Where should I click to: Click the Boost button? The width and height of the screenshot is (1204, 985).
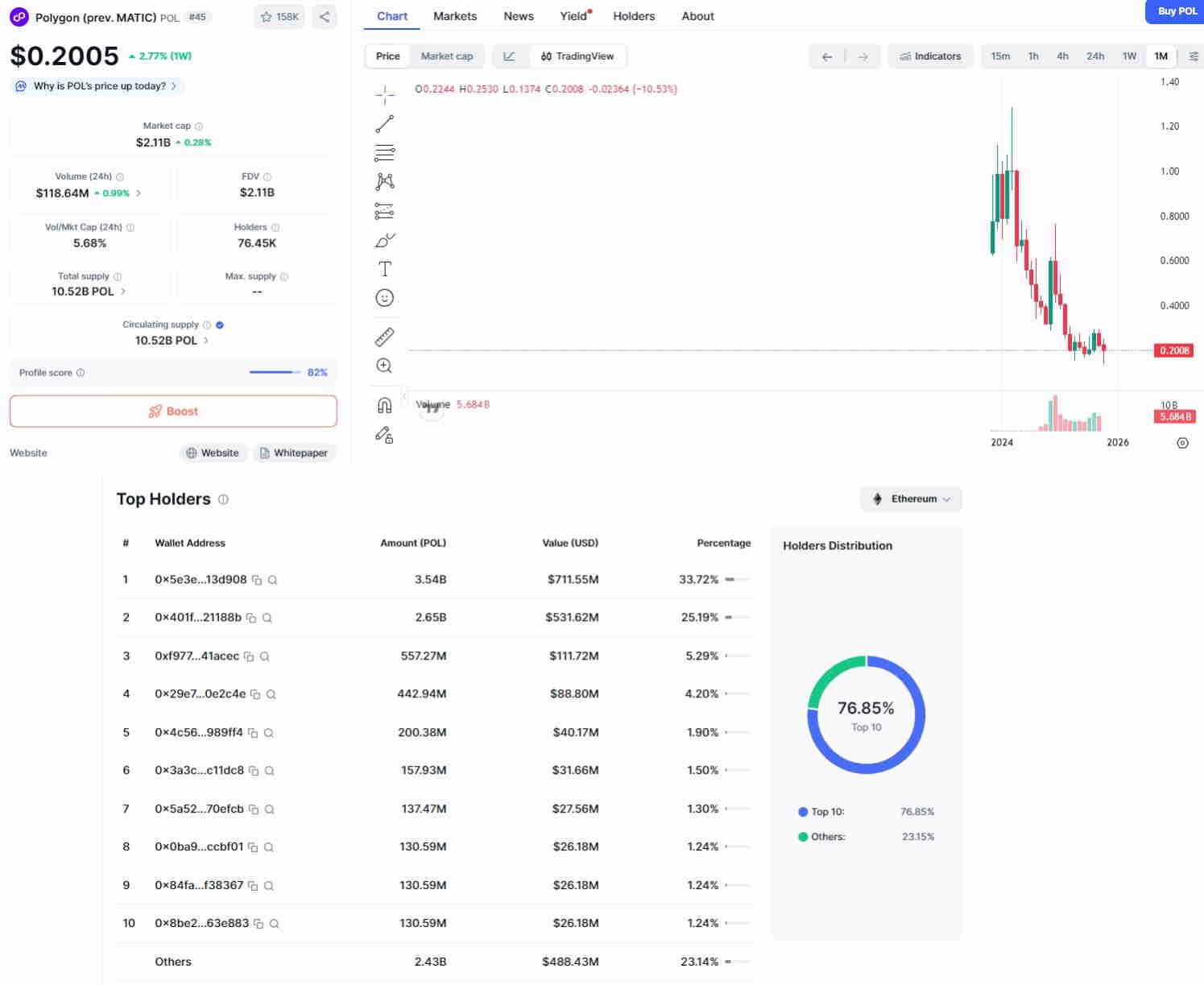point(173,412)
